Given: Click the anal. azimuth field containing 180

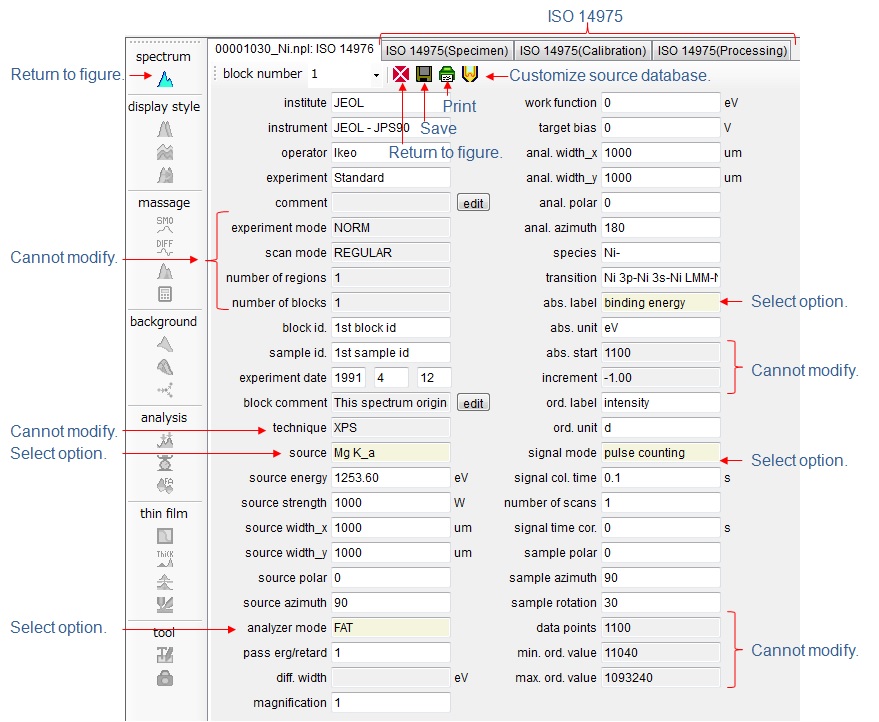Looking at the screenshot, I should (660, 228).
